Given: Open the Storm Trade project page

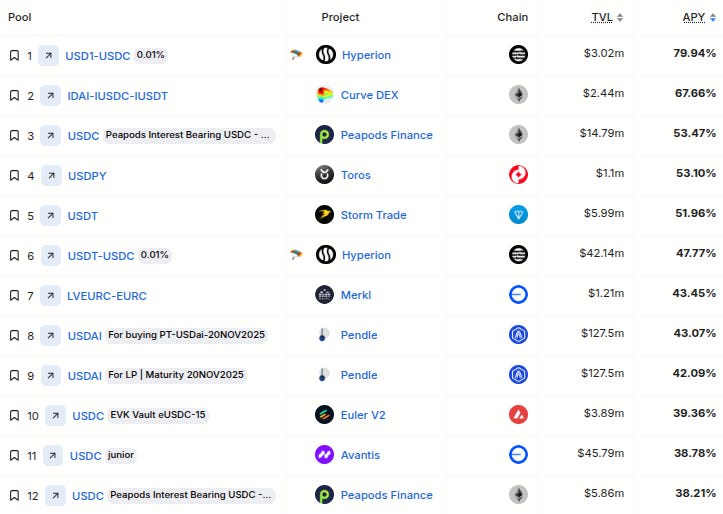Looking at the screenshot, I should coord(373,215).
